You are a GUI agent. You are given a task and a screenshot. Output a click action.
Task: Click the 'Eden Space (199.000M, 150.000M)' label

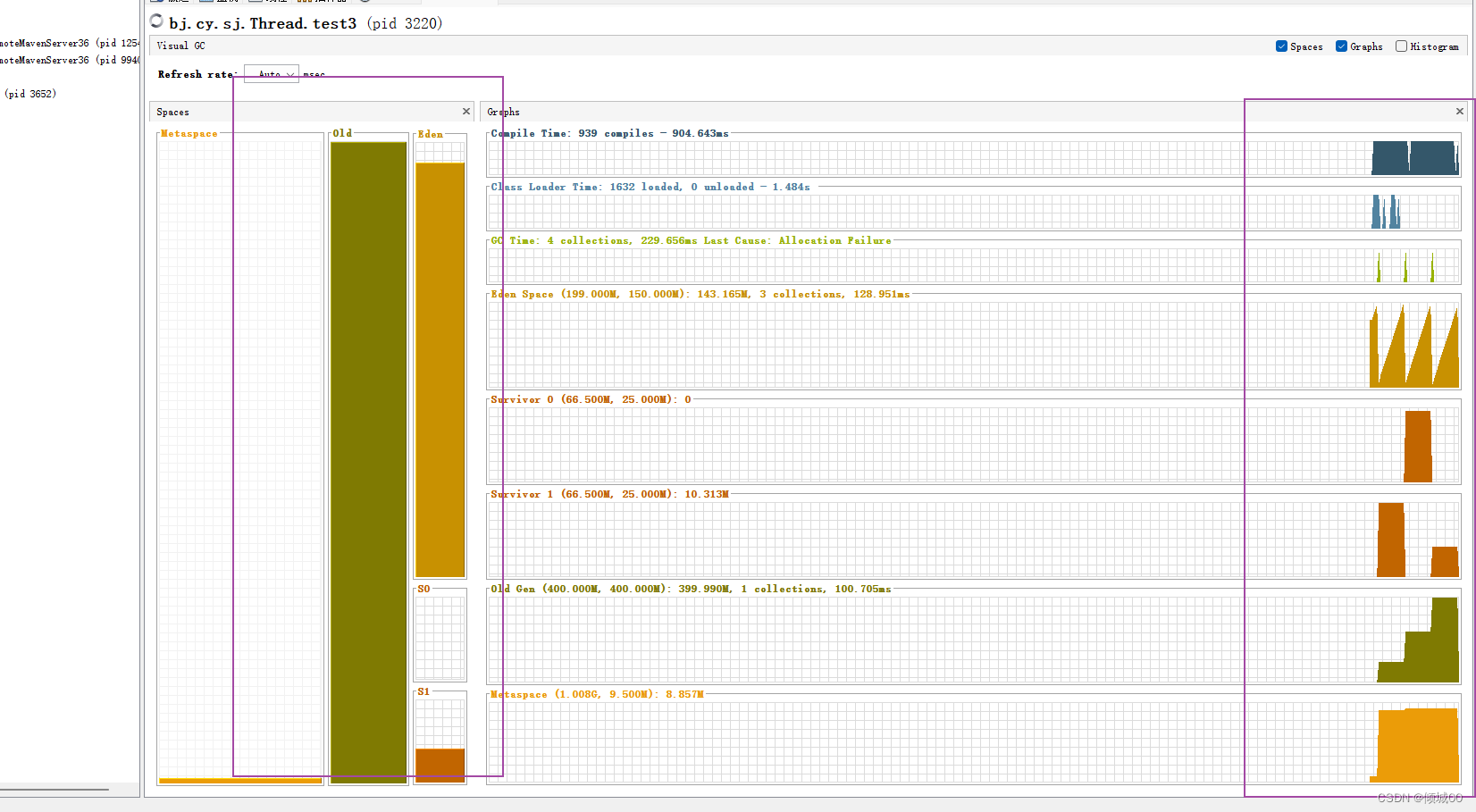700,294
